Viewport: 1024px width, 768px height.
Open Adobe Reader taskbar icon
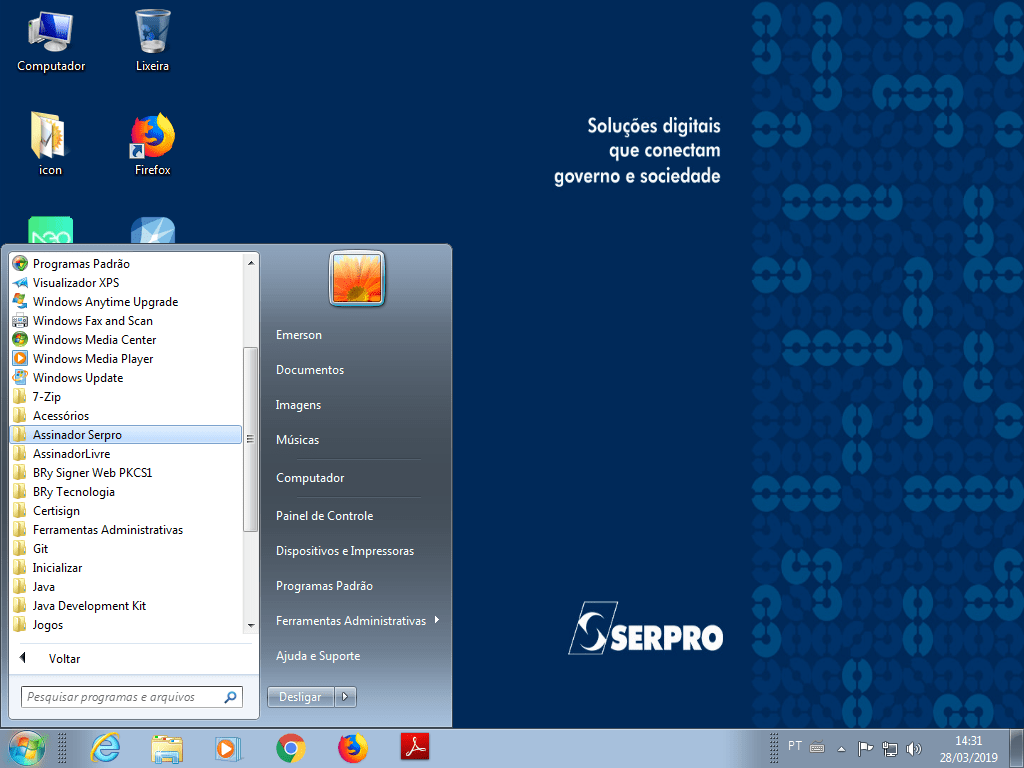click(415, 748)
